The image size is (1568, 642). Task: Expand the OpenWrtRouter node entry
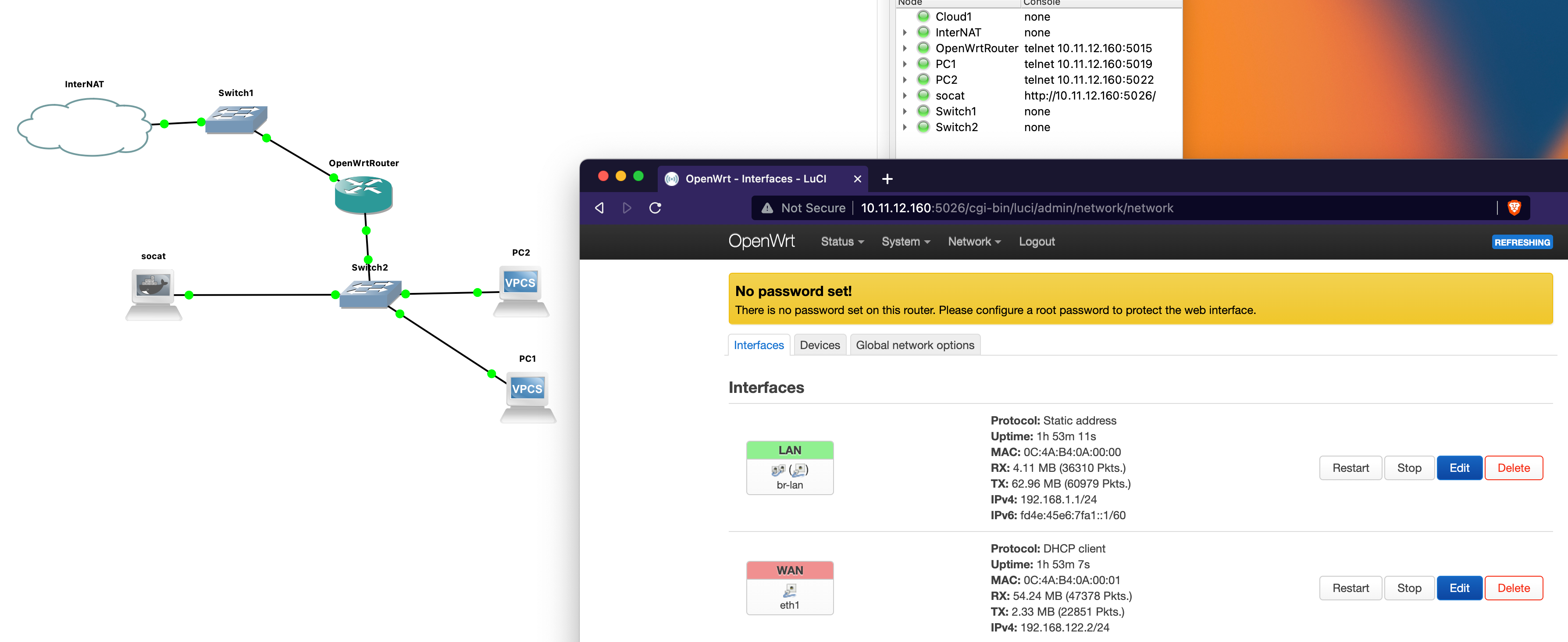905,48
